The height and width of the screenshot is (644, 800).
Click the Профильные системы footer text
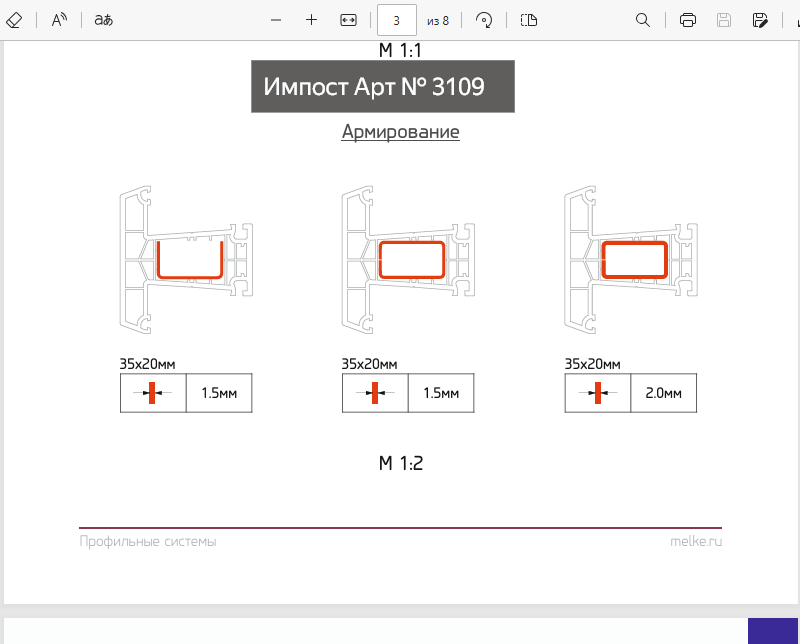148,542
